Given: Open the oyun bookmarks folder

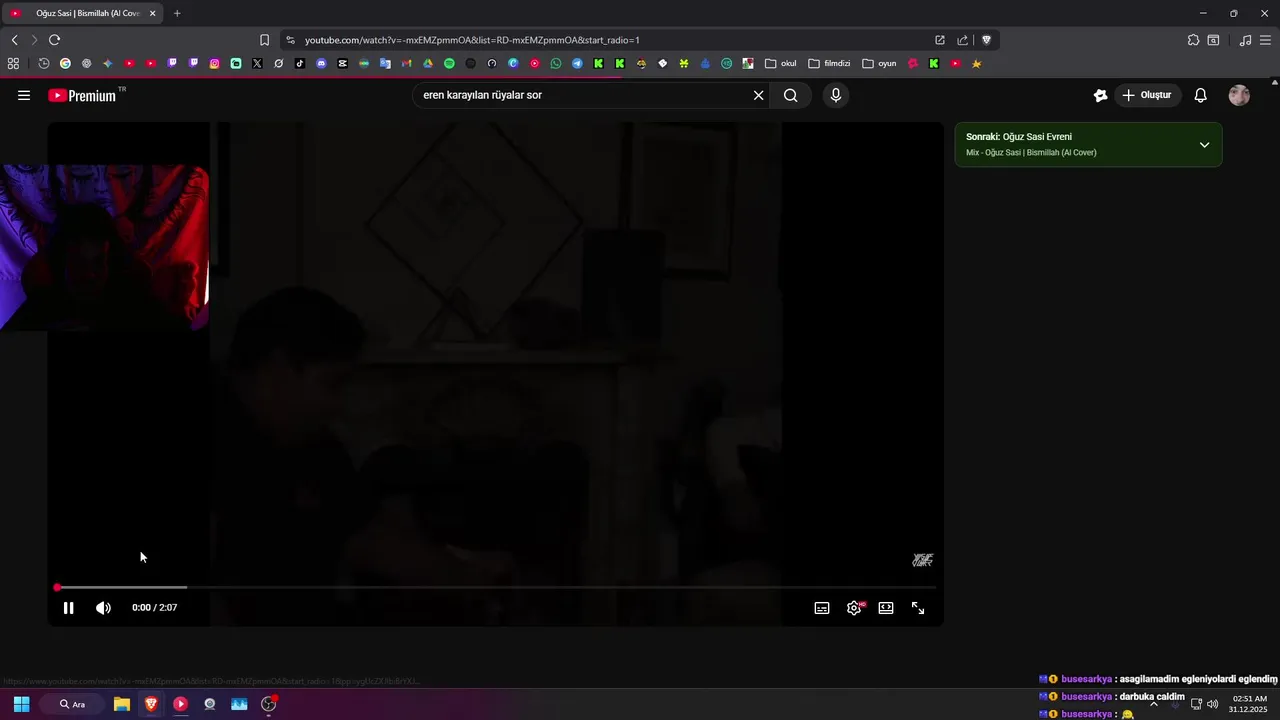Looking at the screenshot, I should [880, 63].
